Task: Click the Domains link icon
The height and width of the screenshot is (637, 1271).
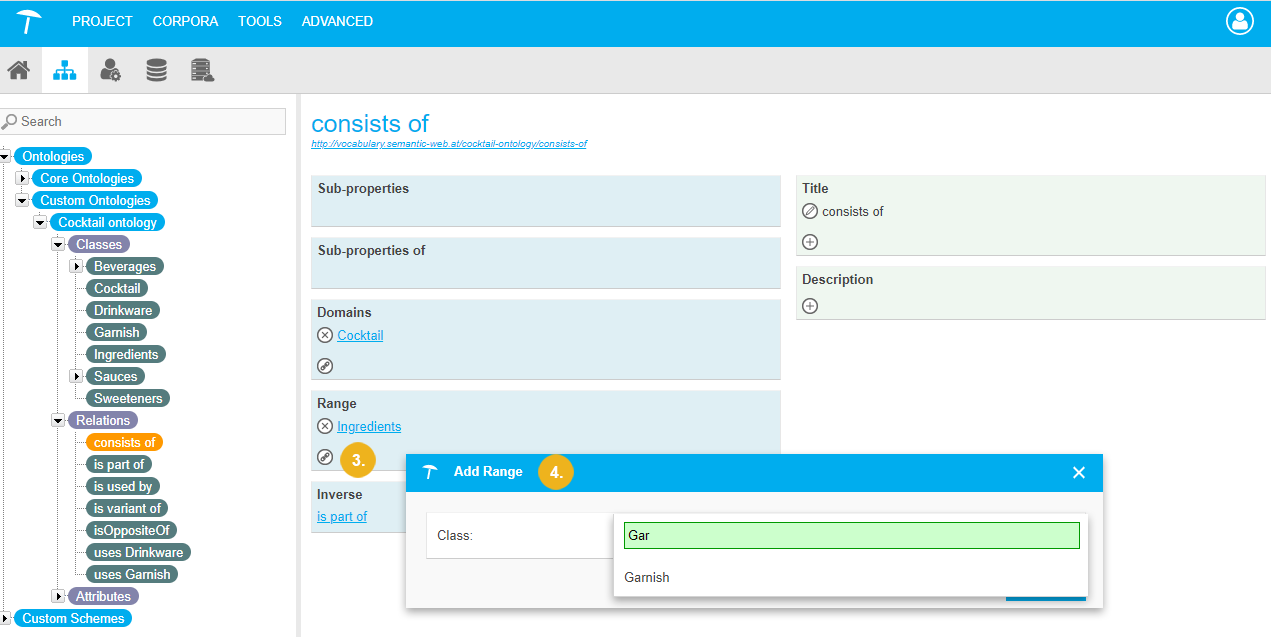Action: pyautogui.click(x=325, y=366)
